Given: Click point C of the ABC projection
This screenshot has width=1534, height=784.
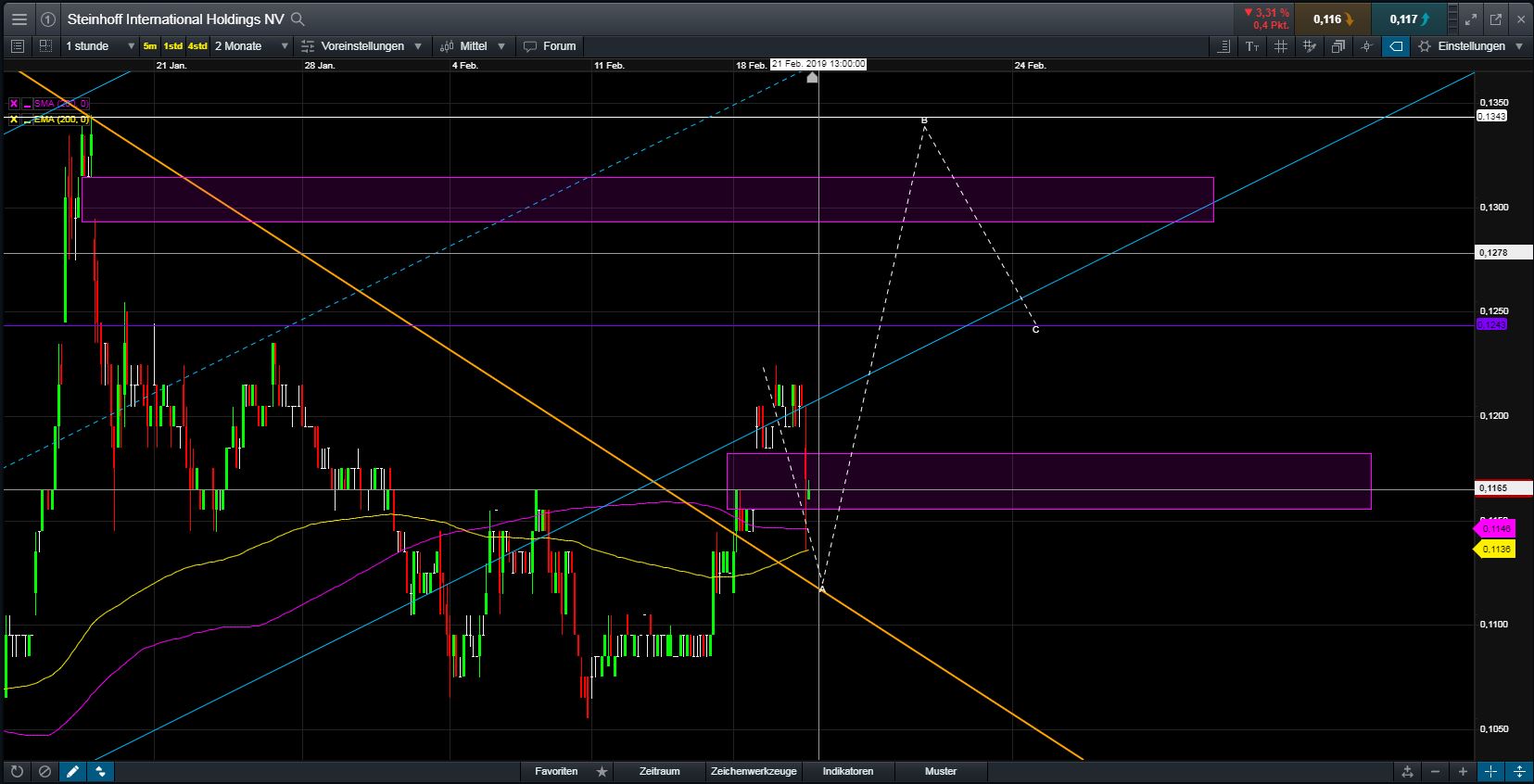Looking at the screenshot, I should (x=1035, y=329).
